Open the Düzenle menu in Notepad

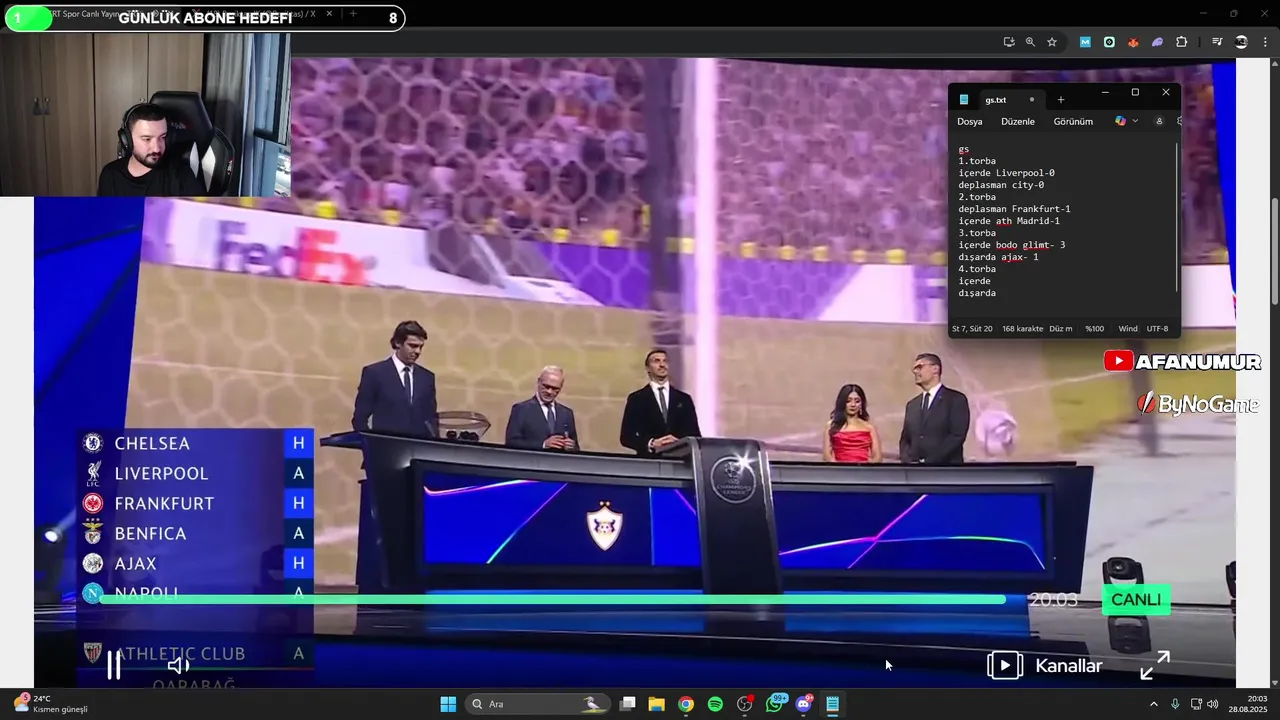[1018, 121]
